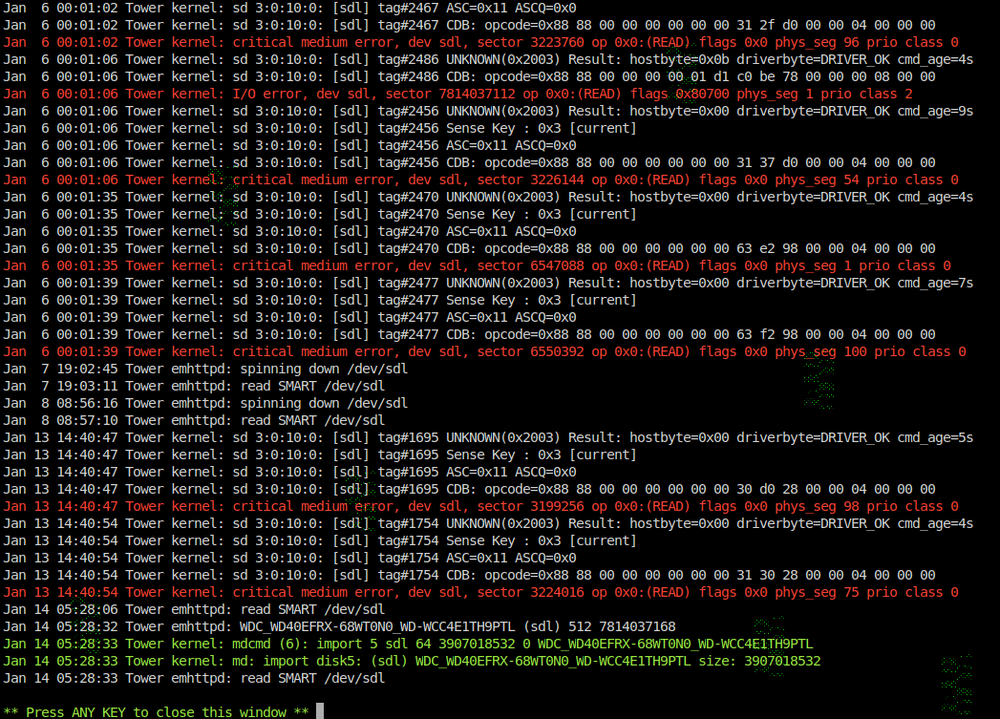Click the tag#2467 ASC=0x11 line
Image resolution: width=1000 pixels, height=719 pixels.
pos(290,8)
